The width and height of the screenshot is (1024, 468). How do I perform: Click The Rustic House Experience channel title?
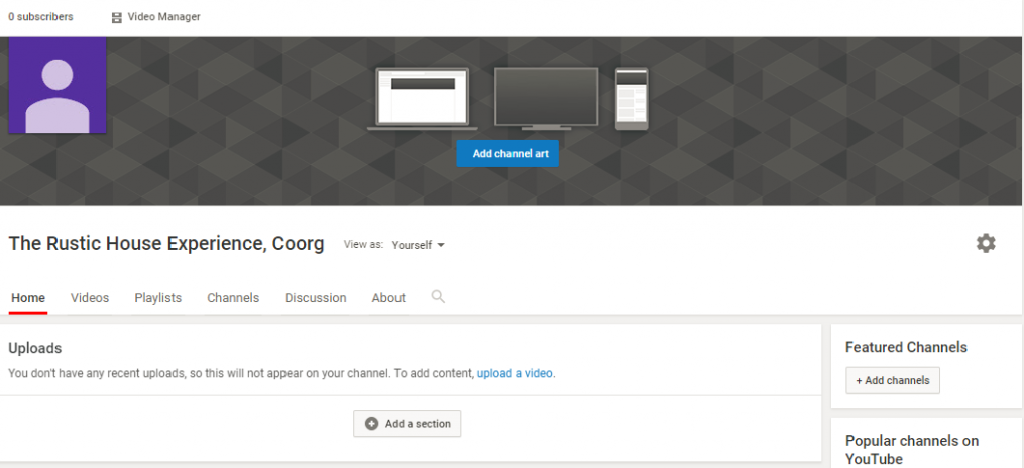[166, 244]
